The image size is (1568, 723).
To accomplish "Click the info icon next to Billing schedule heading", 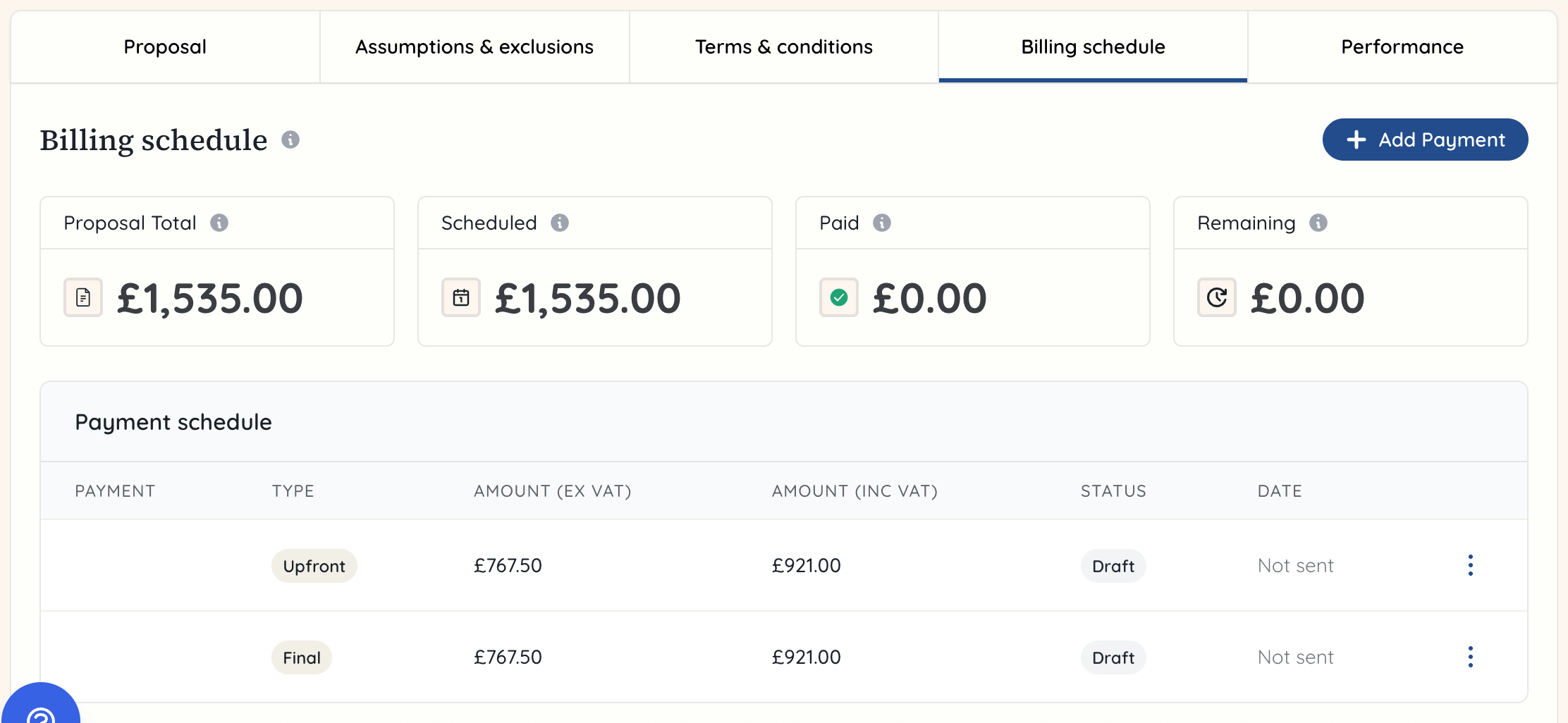I will (x=290, y=140).
